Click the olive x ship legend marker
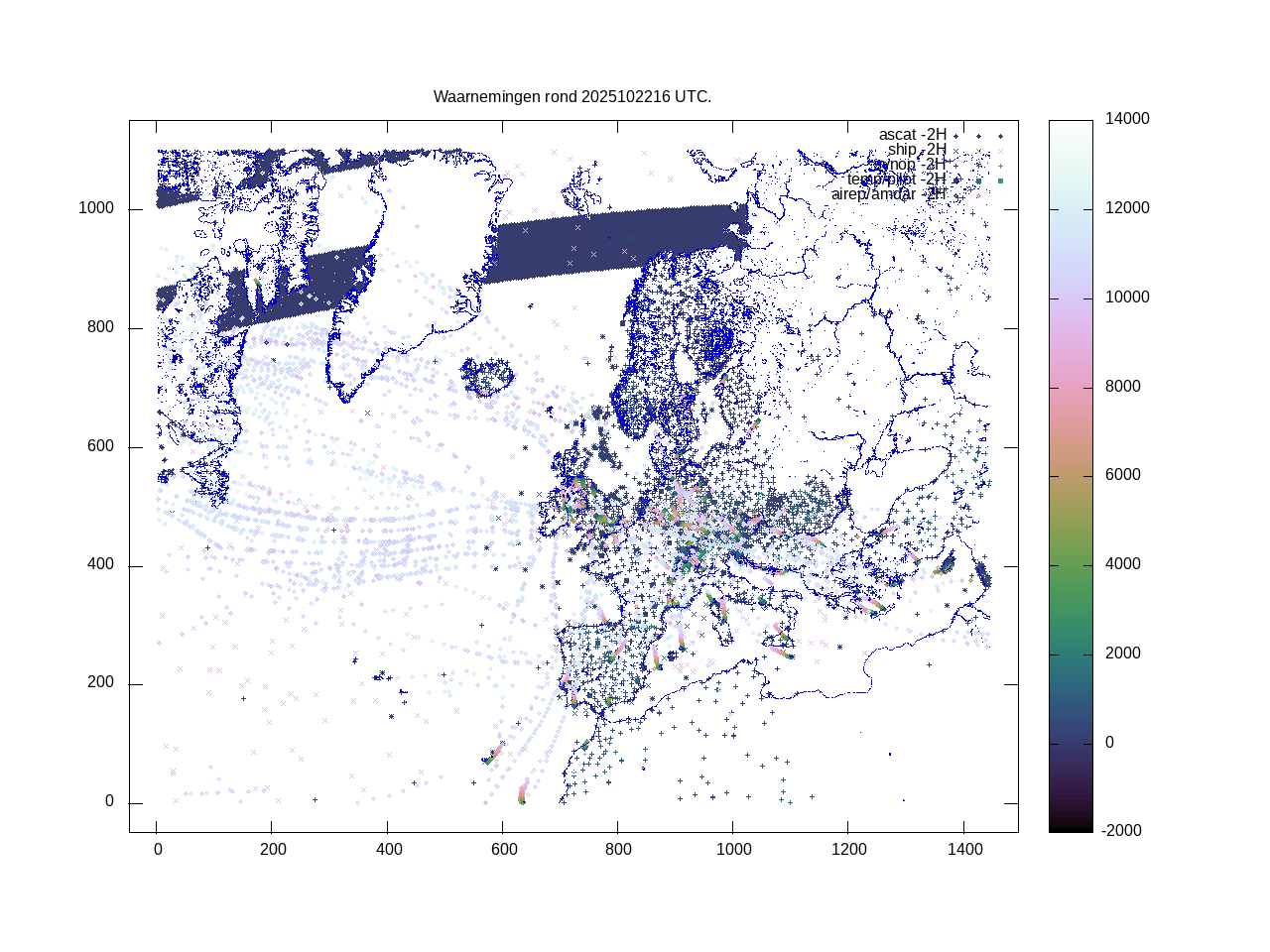The image size is (1270, 952). (x=978, y=151)
